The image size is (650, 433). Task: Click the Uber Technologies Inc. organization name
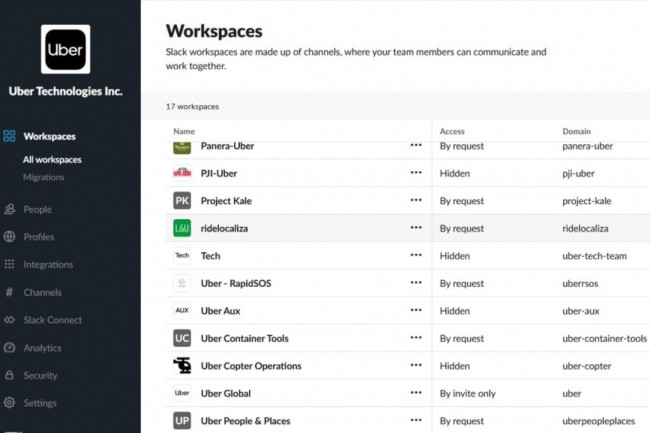click(x=65, y=91)
